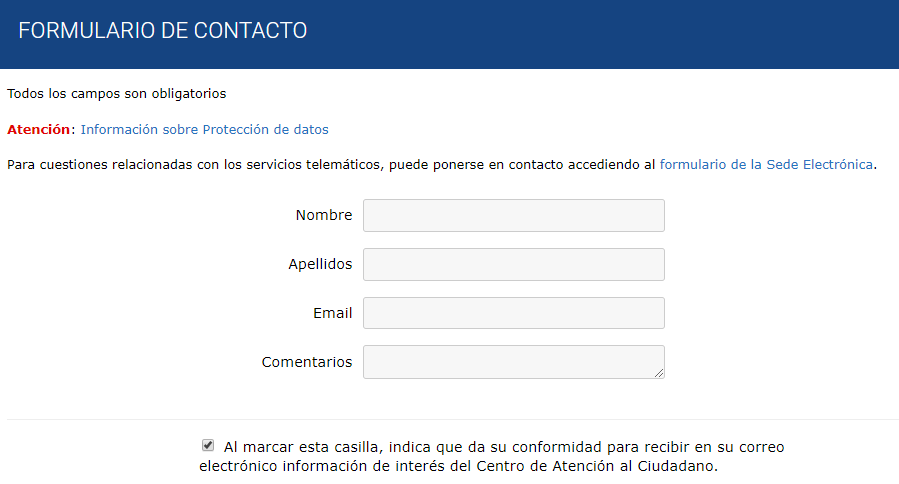
Task: Click the 'Al marcar esta casilla' label text
Action: (301, 447)
